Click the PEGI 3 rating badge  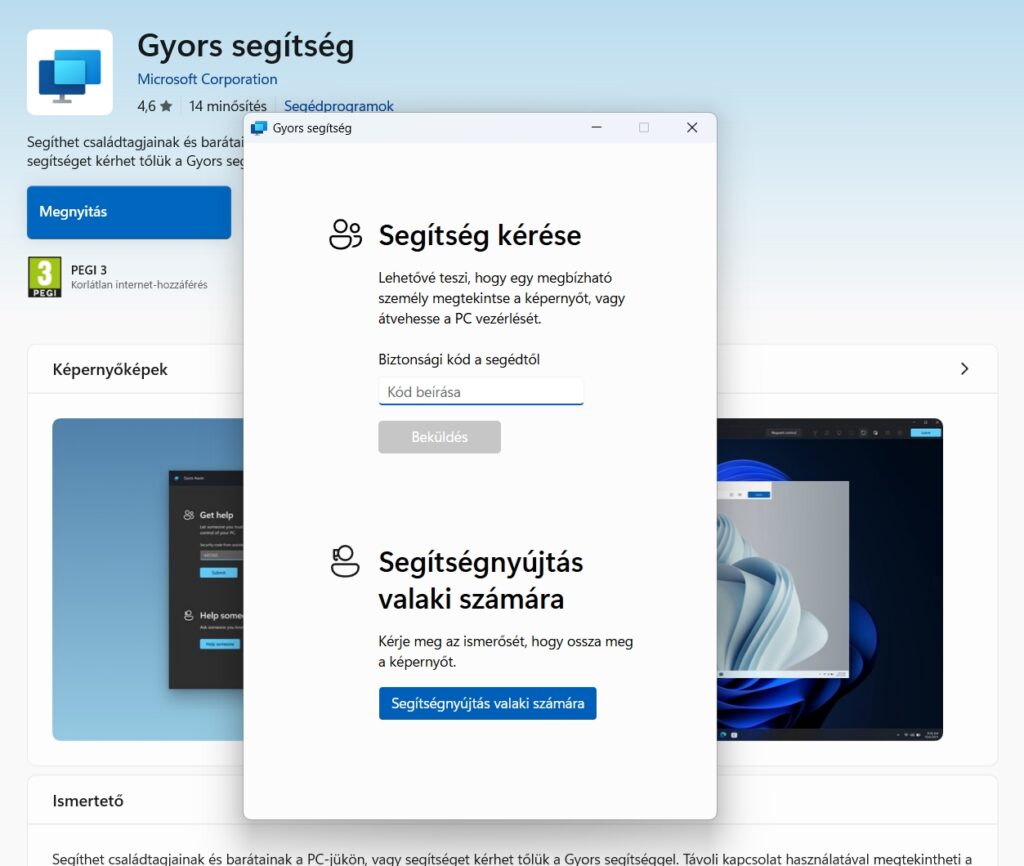(44, 277)
